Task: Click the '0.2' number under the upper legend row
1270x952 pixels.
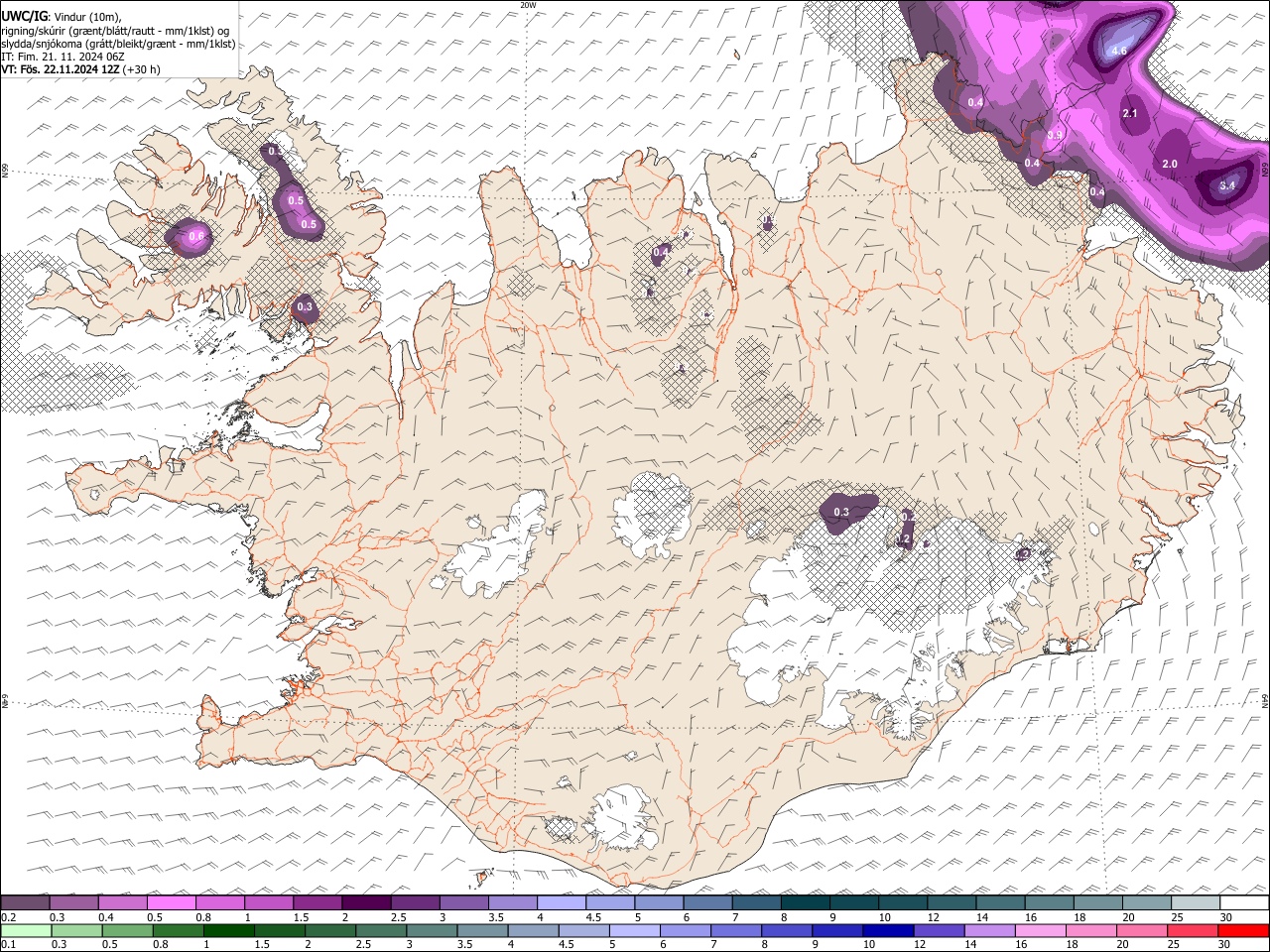Action: click(8, 917)
